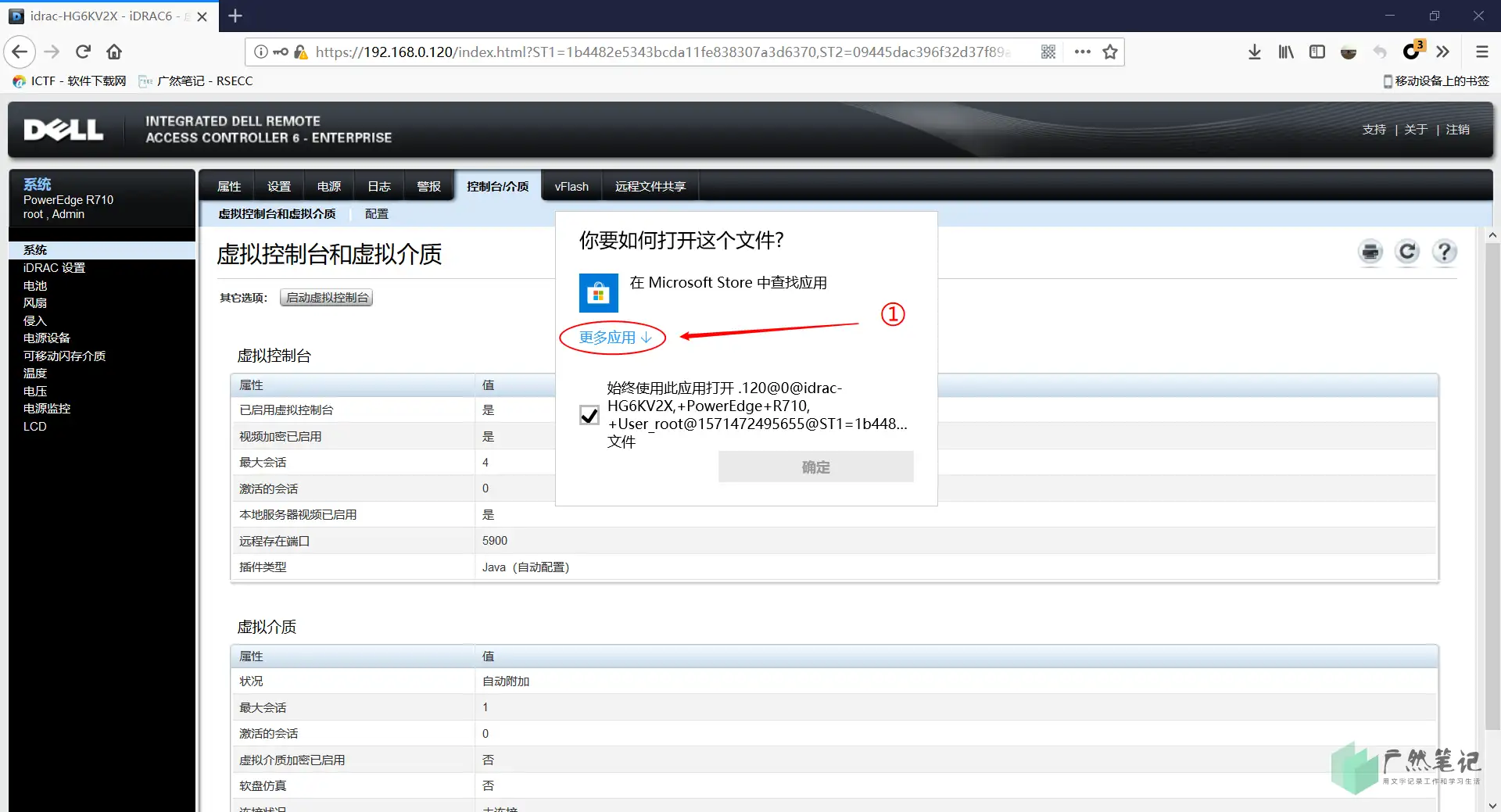Open a new browser tab
1501x812 pixels.
pos(235,16)
